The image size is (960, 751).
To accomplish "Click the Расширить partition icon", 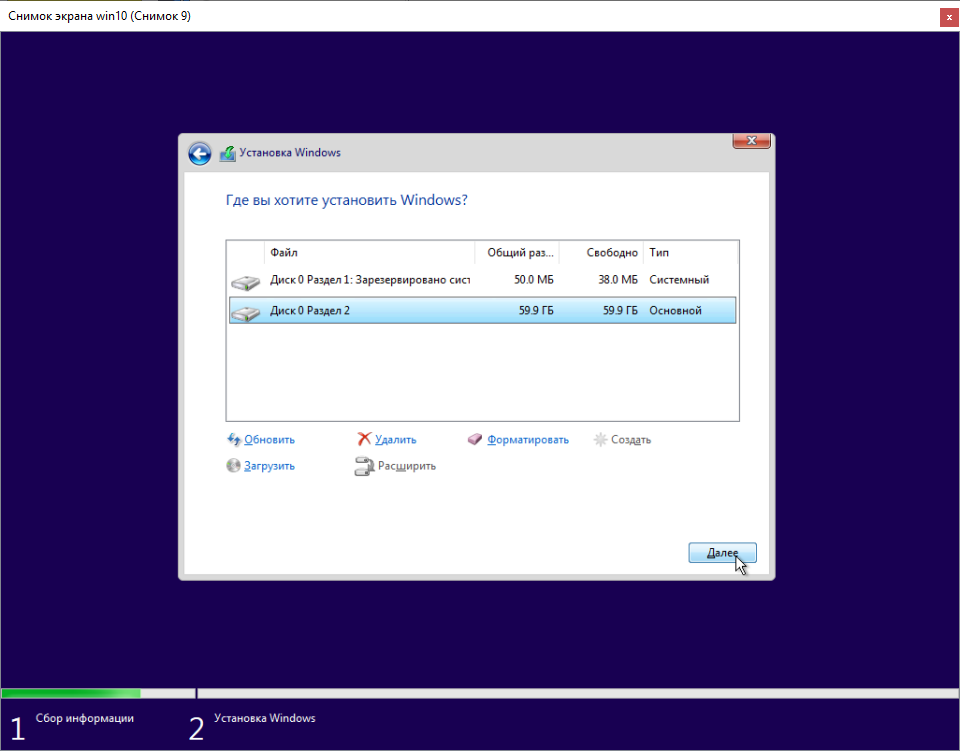I will point(364,466).
